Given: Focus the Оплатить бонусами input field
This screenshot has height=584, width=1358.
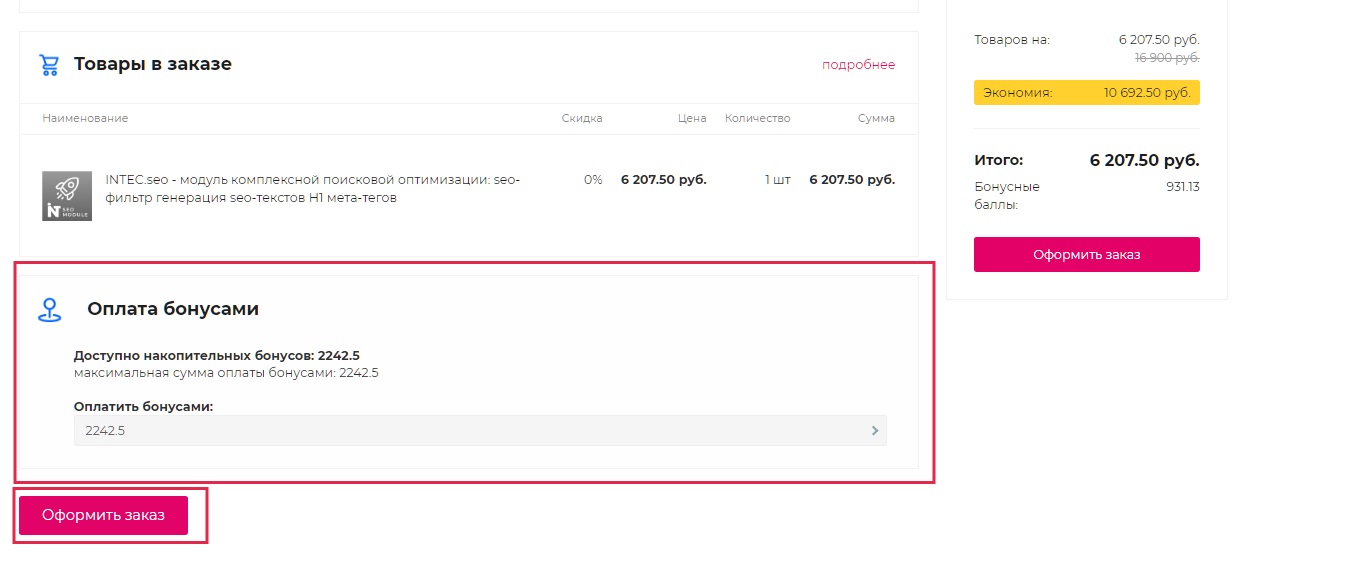Looking at the screenshot, I should coord(470,431).
